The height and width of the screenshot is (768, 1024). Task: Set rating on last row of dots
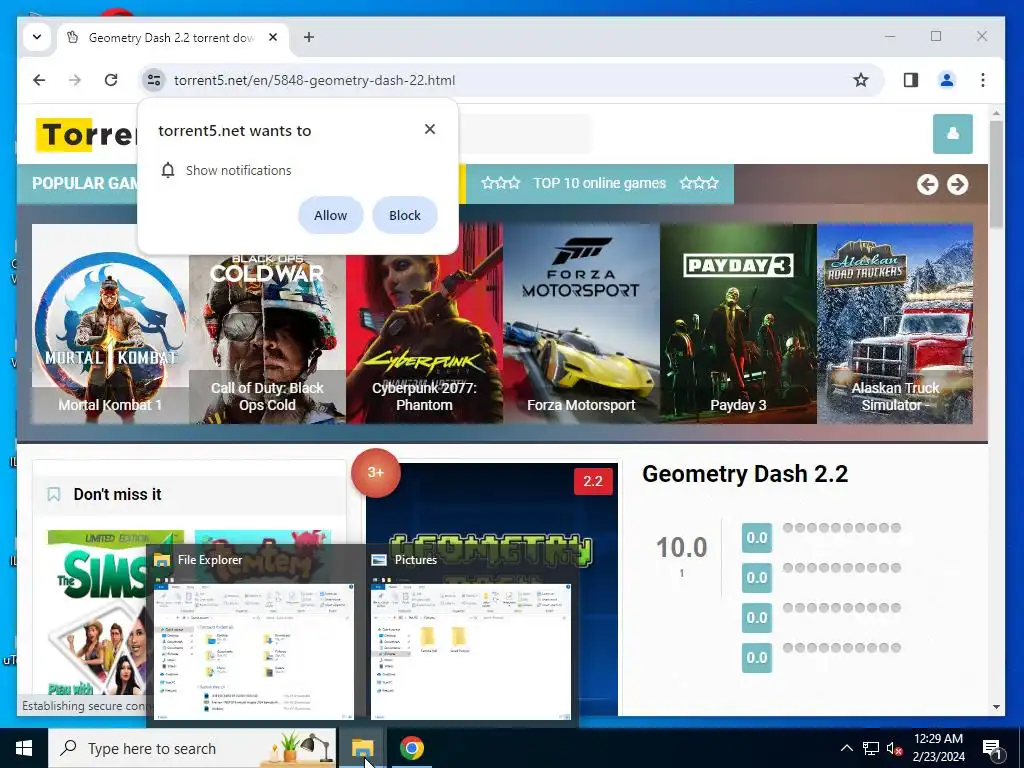click(842, 647)
